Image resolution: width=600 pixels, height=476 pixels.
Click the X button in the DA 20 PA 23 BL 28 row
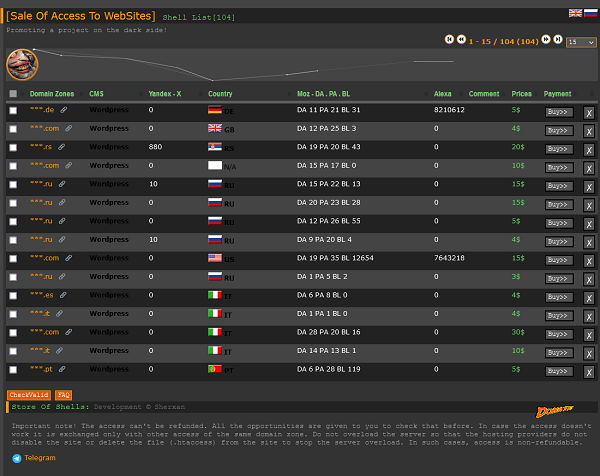click(x=589, y=205)
